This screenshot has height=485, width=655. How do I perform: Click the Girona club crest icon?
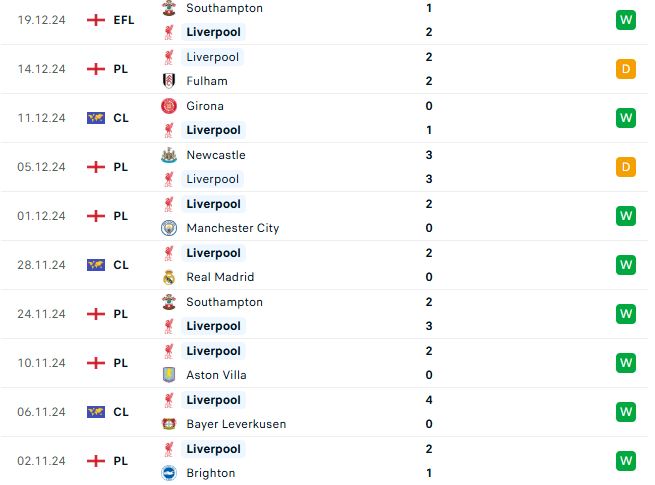[169, 106]
